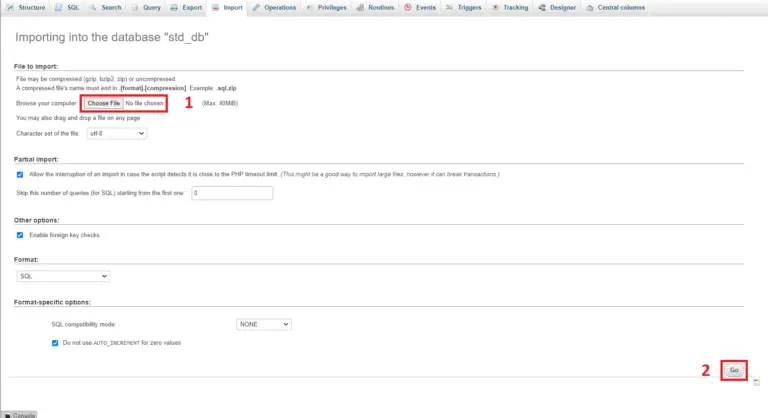Click the SQL tab icon
The image size is (768, 418).
[59, 7]
